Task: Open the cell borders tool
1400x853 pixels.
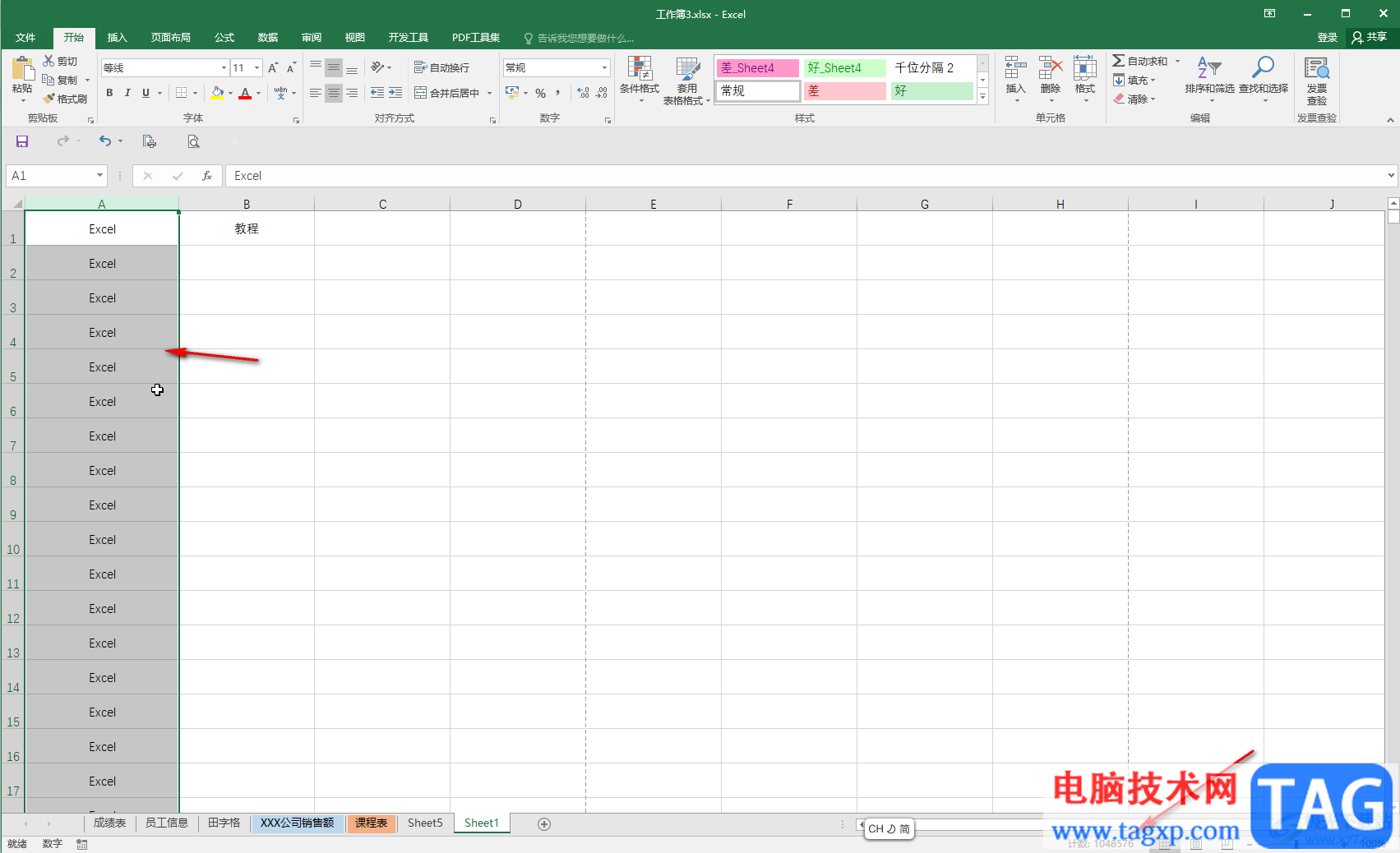Action: (x=182, y=94)
